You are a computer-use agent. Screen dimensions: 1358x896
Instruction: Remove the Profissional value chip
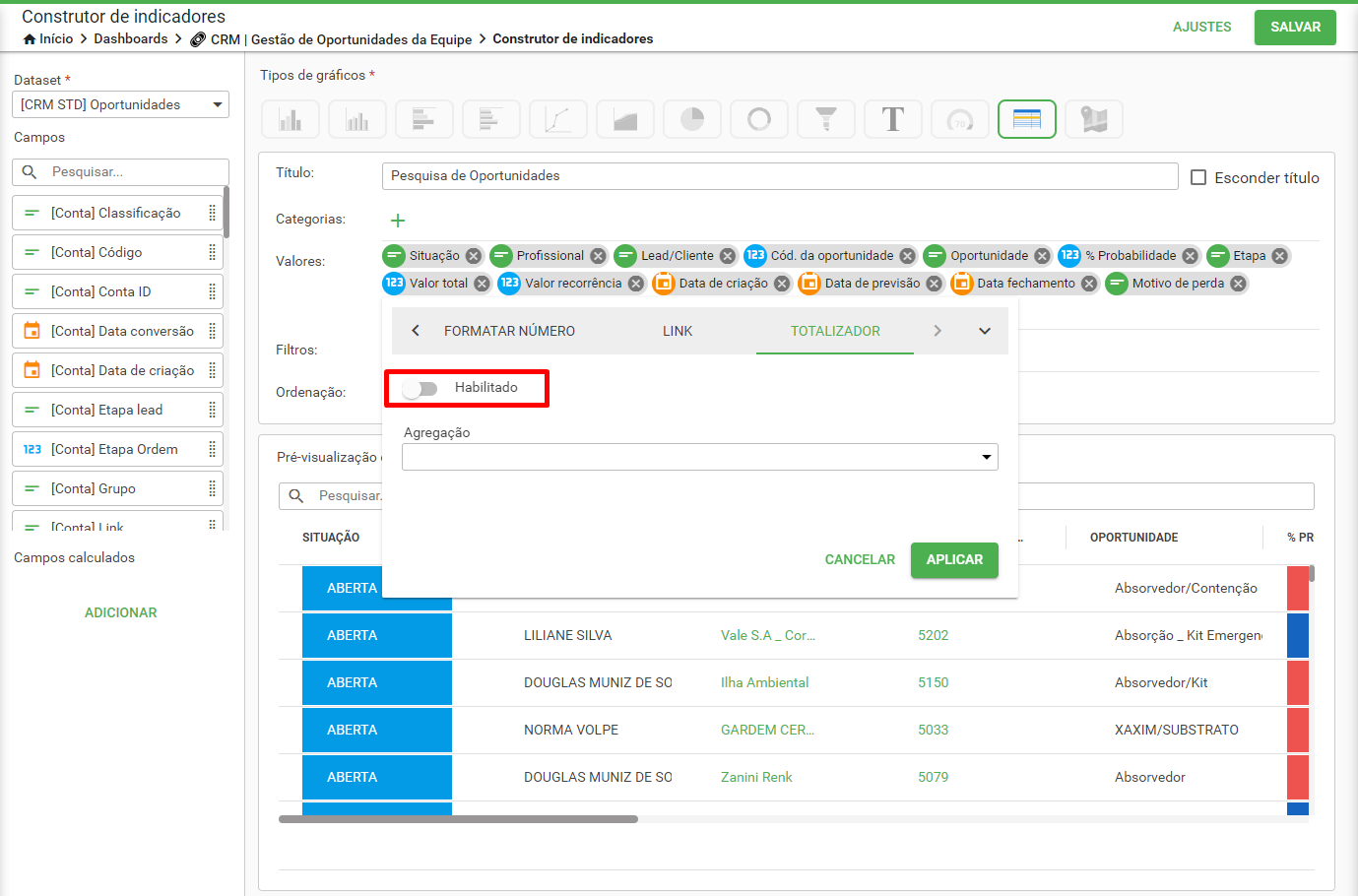point(598,256)
